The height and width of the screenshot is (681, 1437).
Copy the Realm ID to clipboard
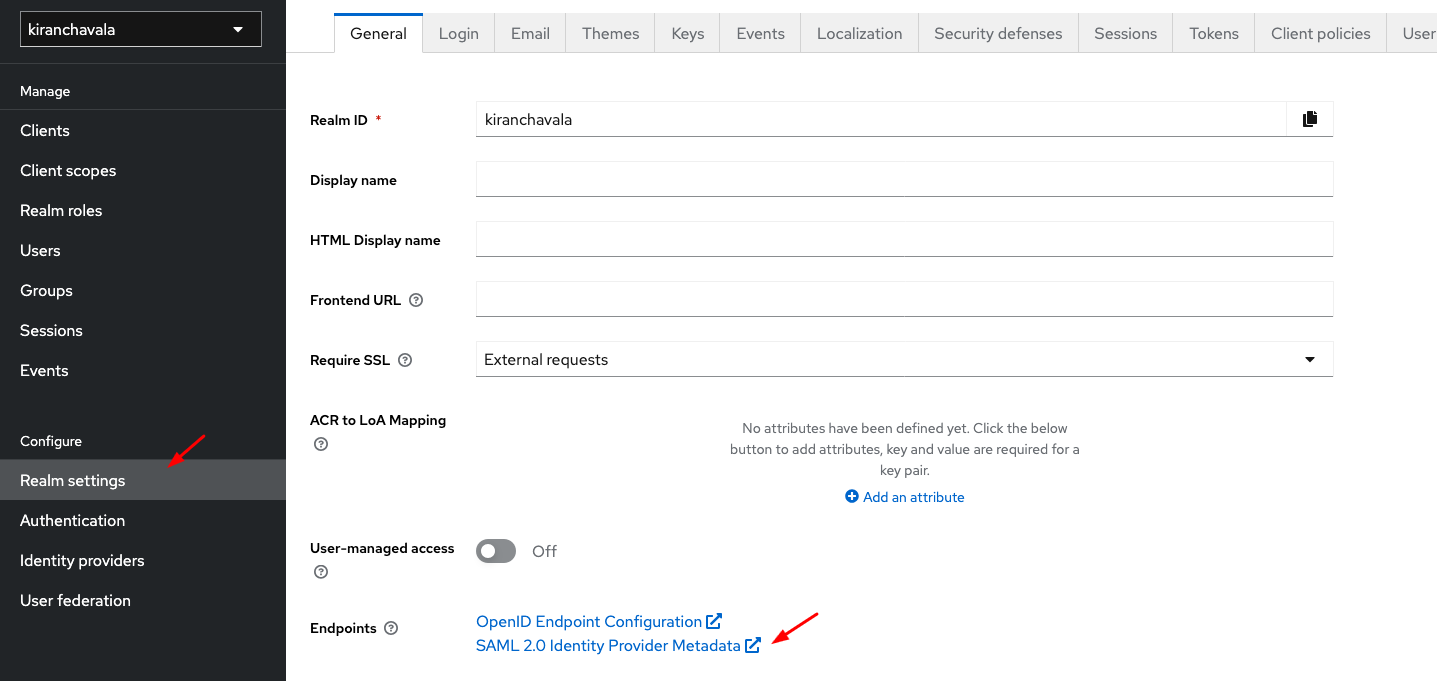(x=1309, y=119)
